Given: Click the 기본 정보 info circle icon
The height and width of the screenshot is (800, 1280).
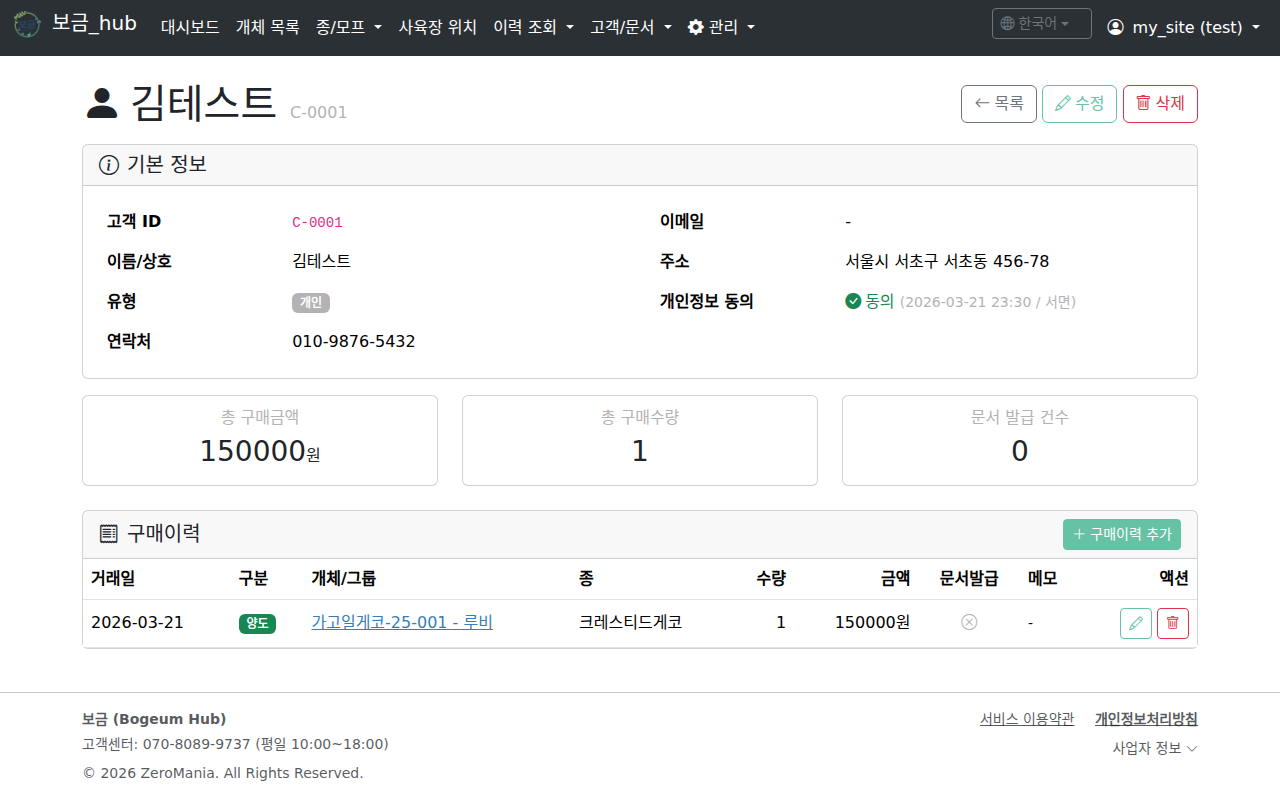Looking at the screenshot, I should pos(109,165).
